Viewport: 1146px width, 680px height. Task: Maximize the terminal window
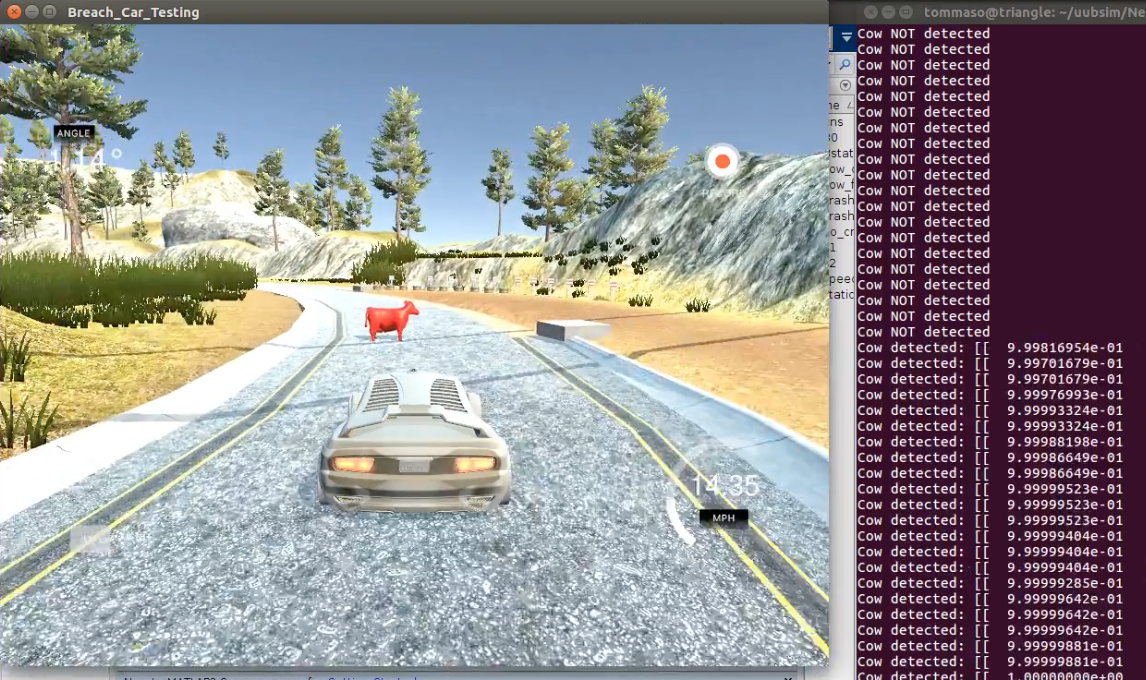tap(906, 12)
